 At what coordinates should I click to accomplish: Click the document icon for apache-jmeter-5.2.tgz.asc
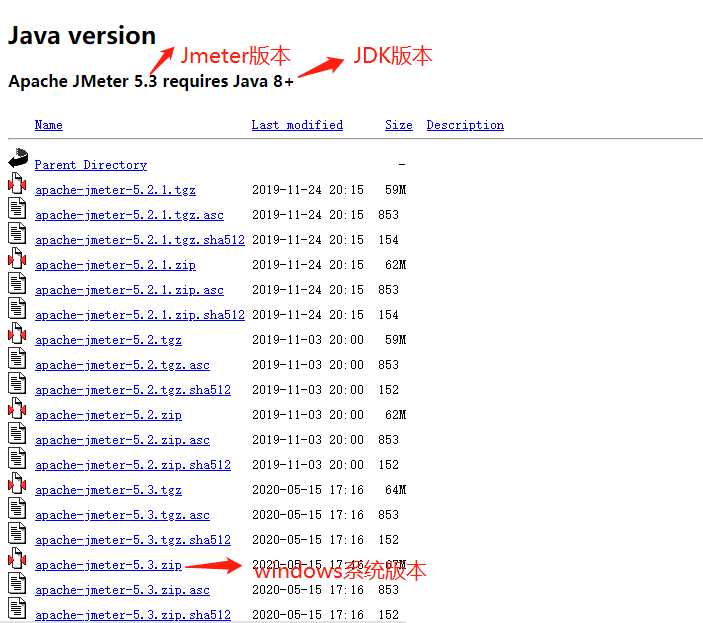click(17, 359)
